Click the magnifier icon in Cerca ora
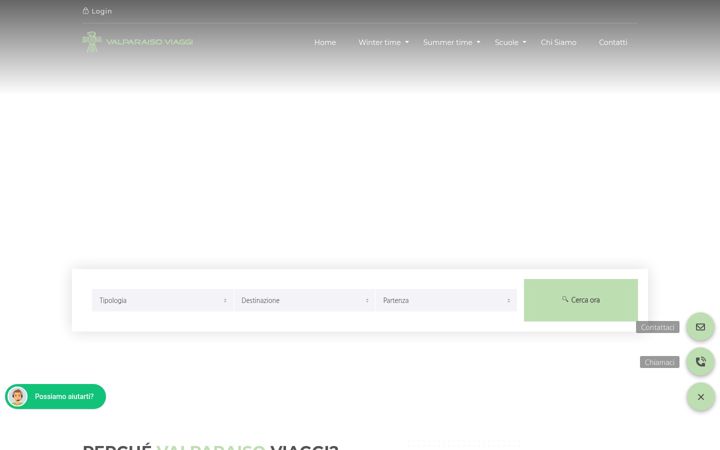 point(565,299)
